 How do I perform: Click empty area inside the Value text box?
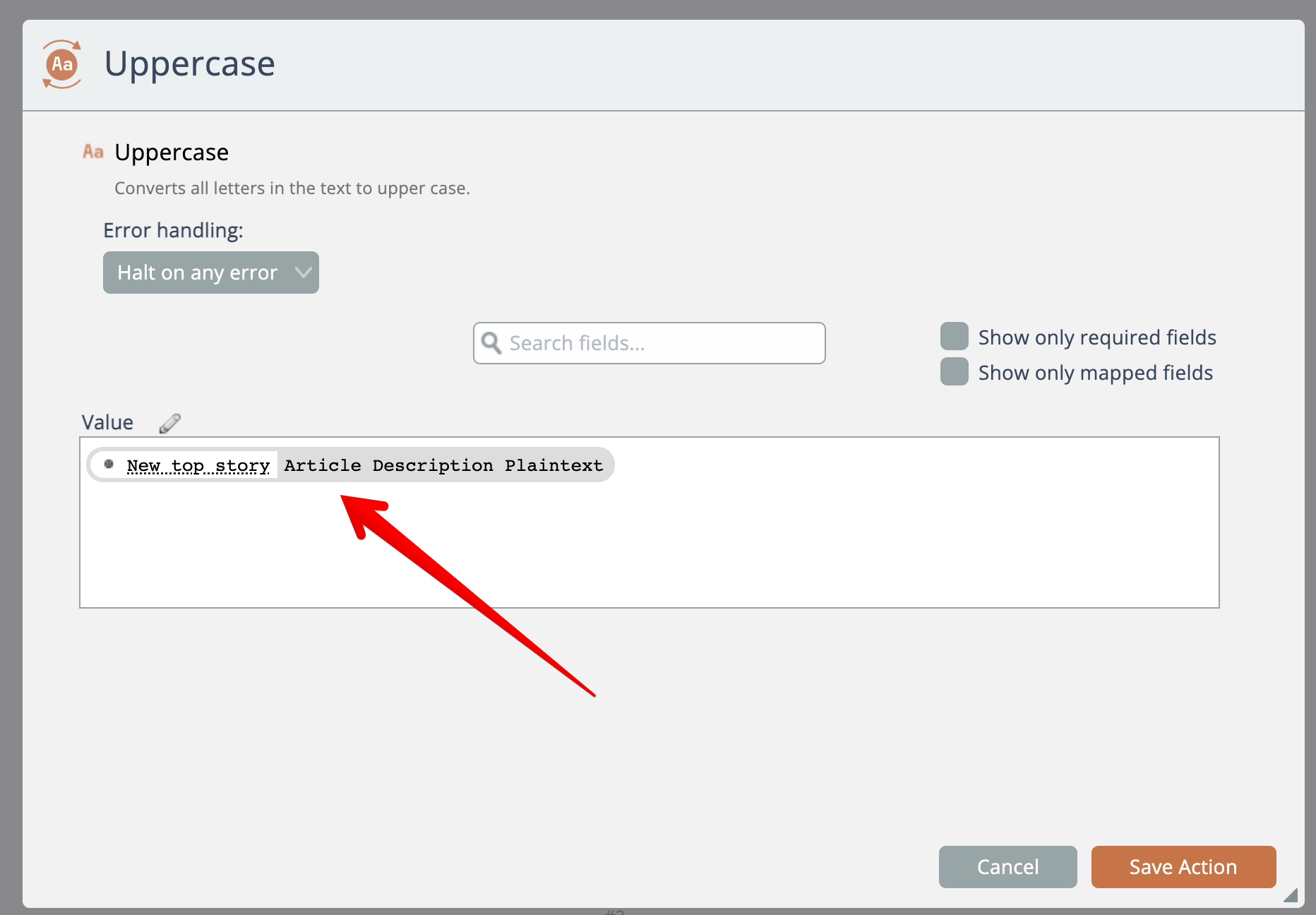[x=648, y=551]
